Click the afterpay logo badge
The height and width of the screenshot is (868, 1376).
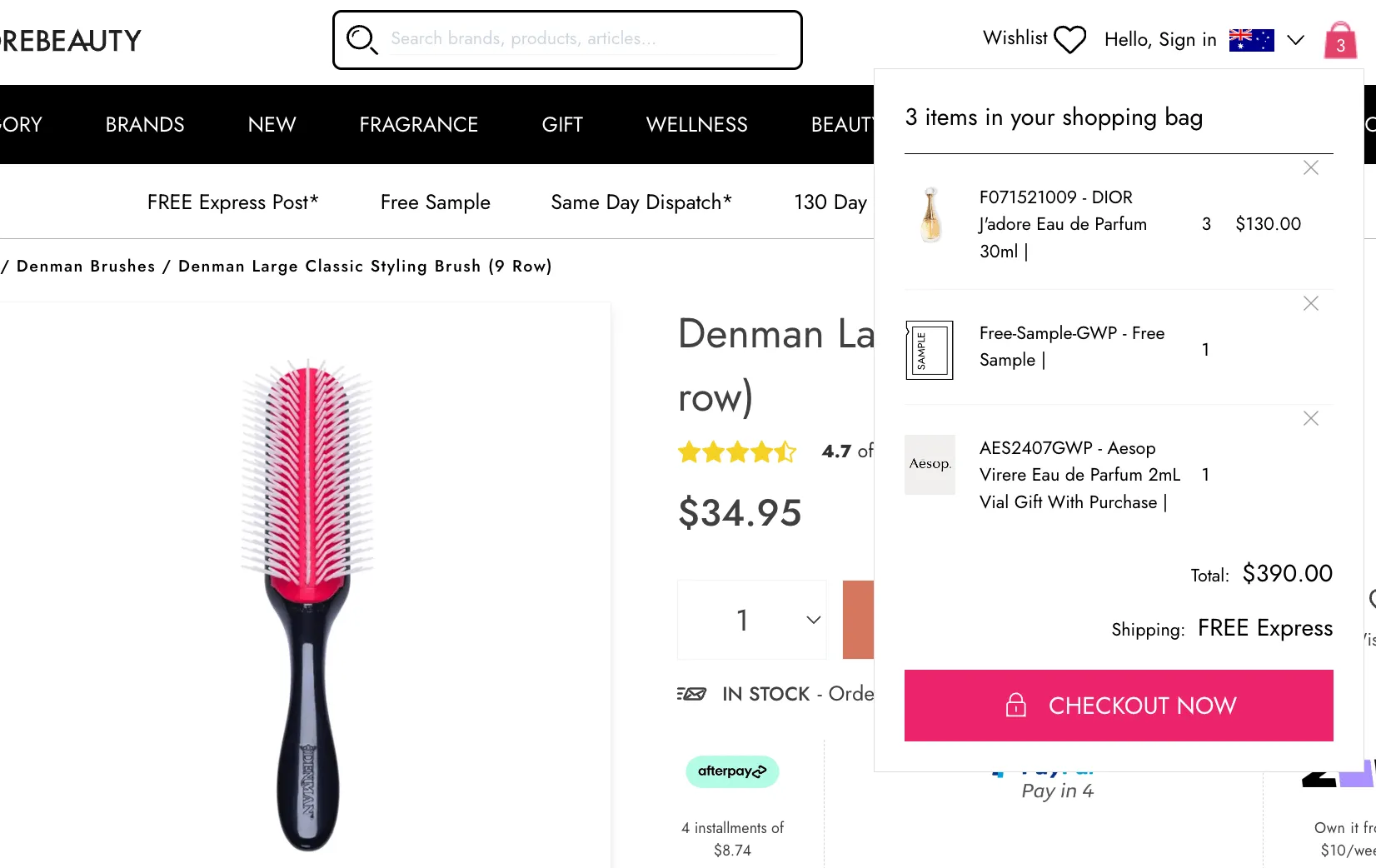click(732, 771)
